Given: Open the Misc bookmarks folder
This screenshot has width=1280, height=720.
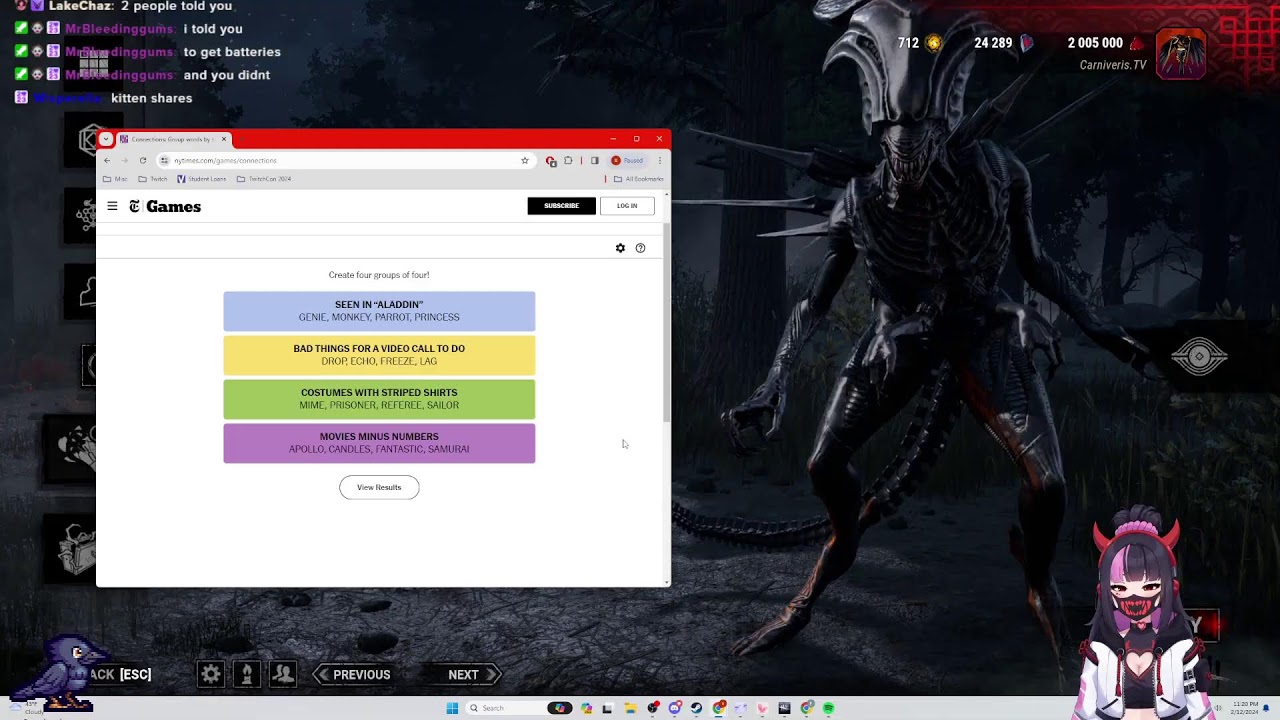Looking at the screenshot, I should pos(115,179).
